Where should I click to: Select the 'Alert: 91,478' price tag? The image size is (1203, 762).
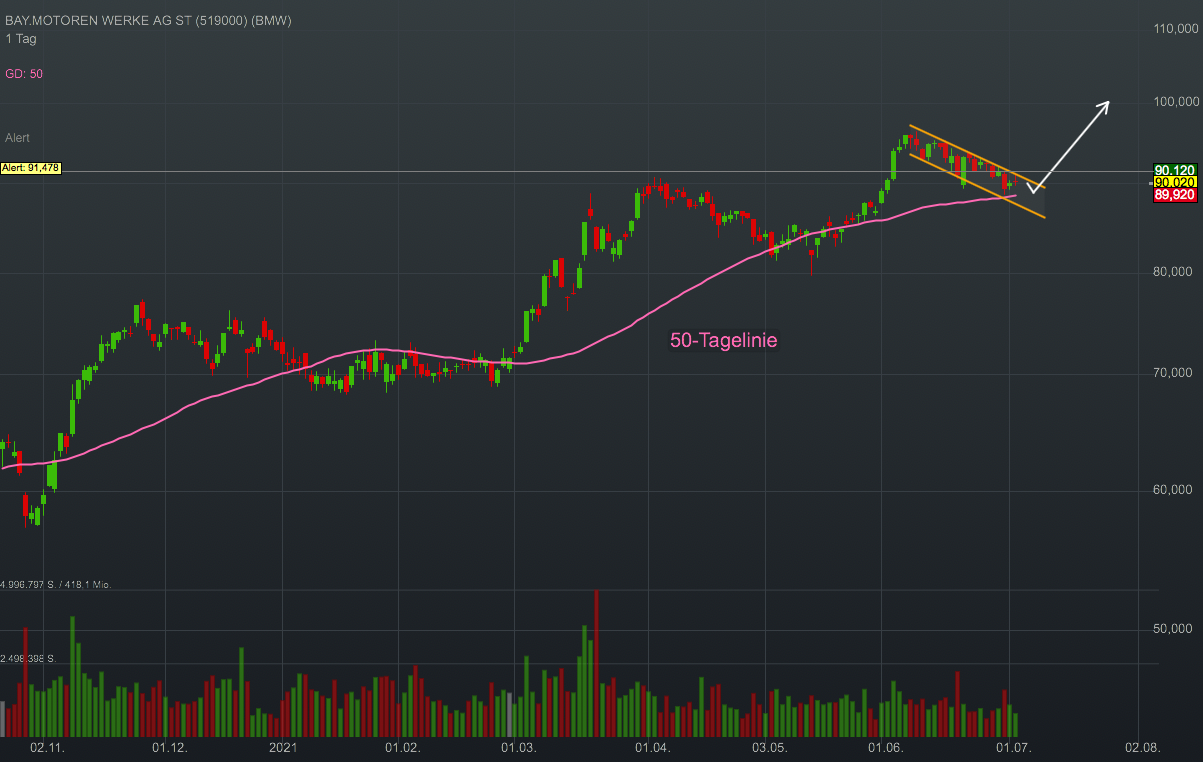32,169
